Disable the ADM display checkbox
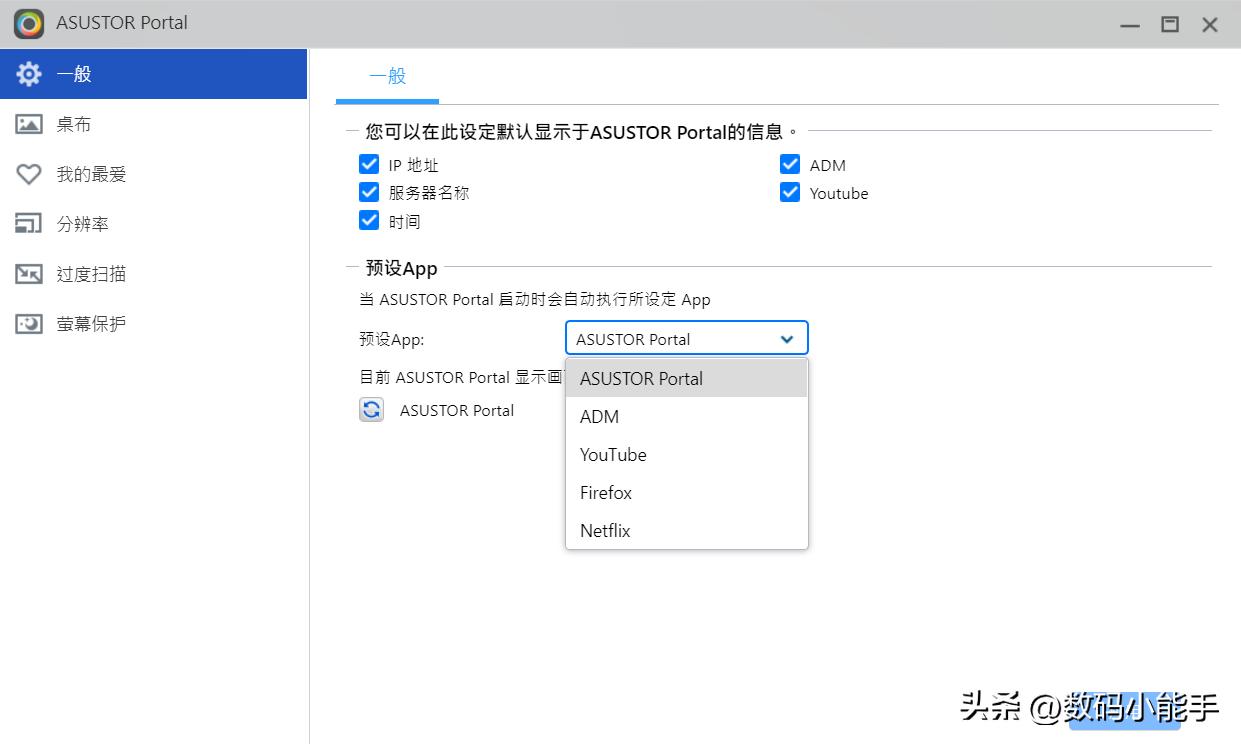The height and width of the screenshot is (744, 1241). [790, 165]
